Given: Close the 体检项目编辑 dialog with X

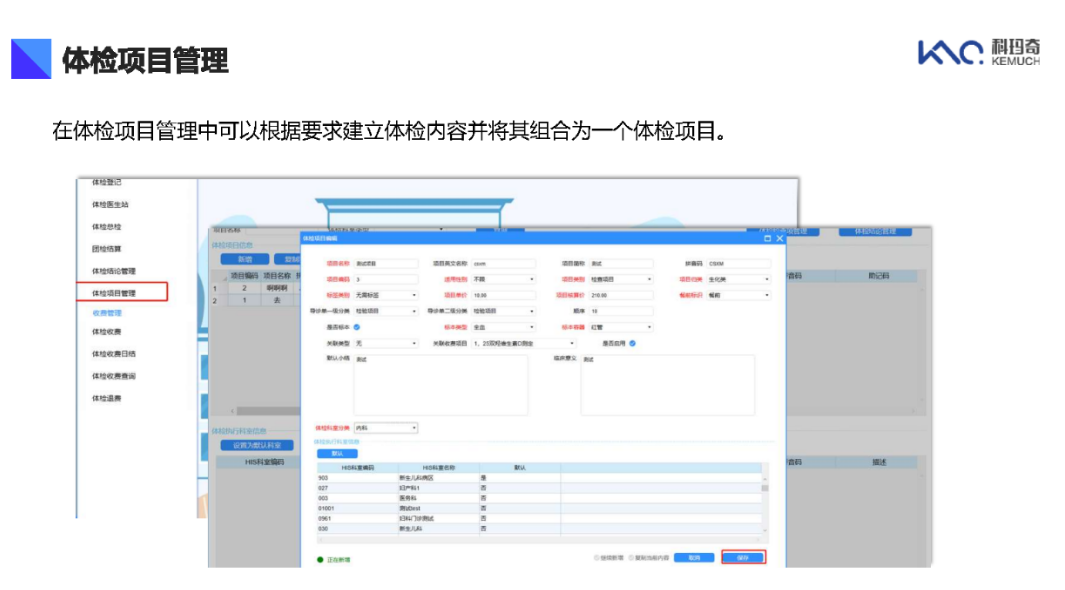Looking at the screenshot, I should (x=780, y=238).
